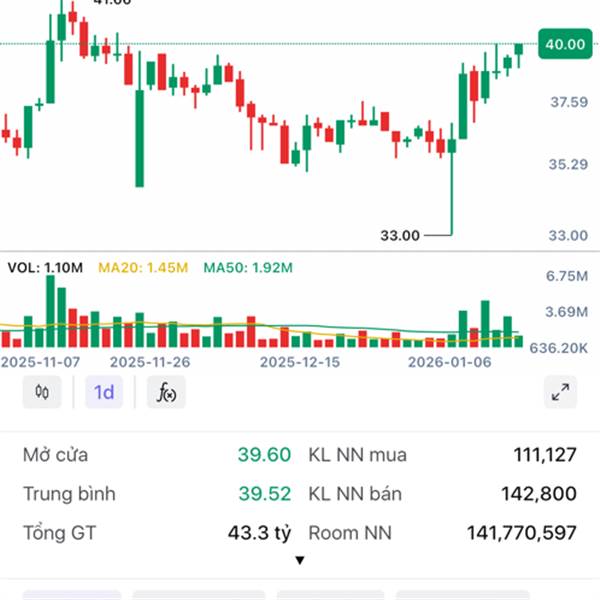Click the MA20: 1.45M indicator label
The image size is (600, 600).
[x=143, y=267]
